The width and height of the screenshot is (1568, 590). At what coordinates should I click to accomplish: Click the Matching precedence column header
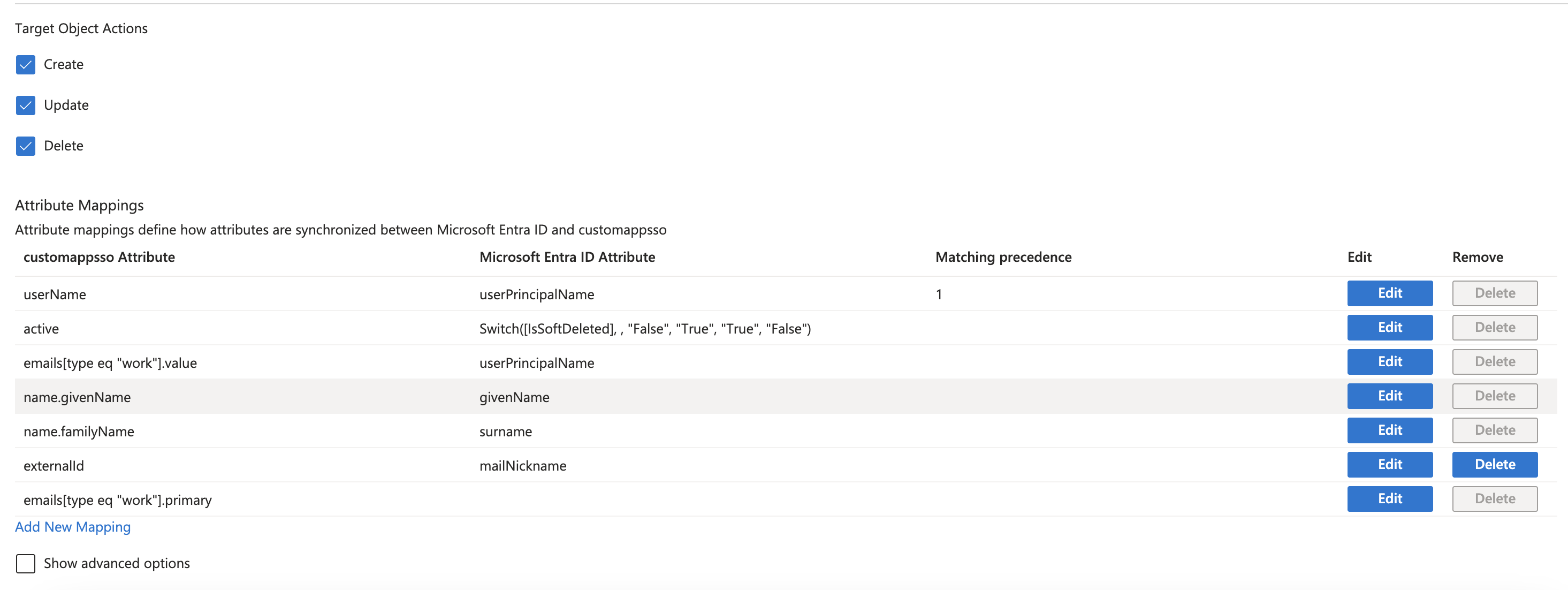(x=1003, y=257)
